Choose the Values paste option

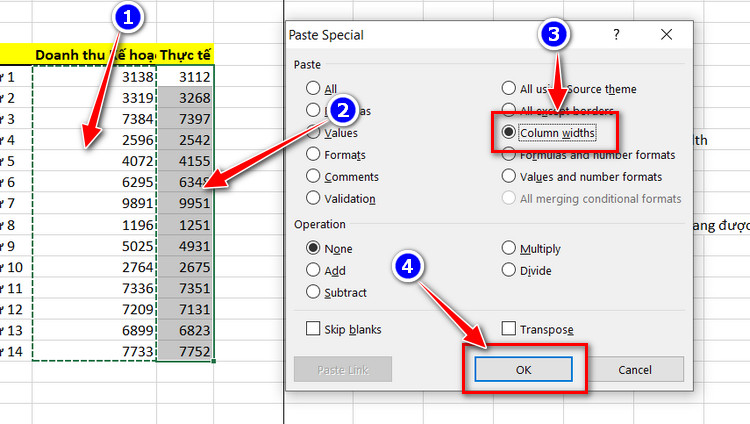313,133
